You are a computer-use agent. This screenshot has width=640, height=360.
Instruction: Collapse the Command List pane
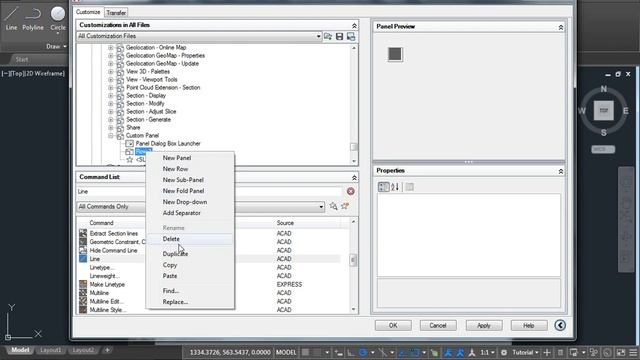click(x=354, y=177)
